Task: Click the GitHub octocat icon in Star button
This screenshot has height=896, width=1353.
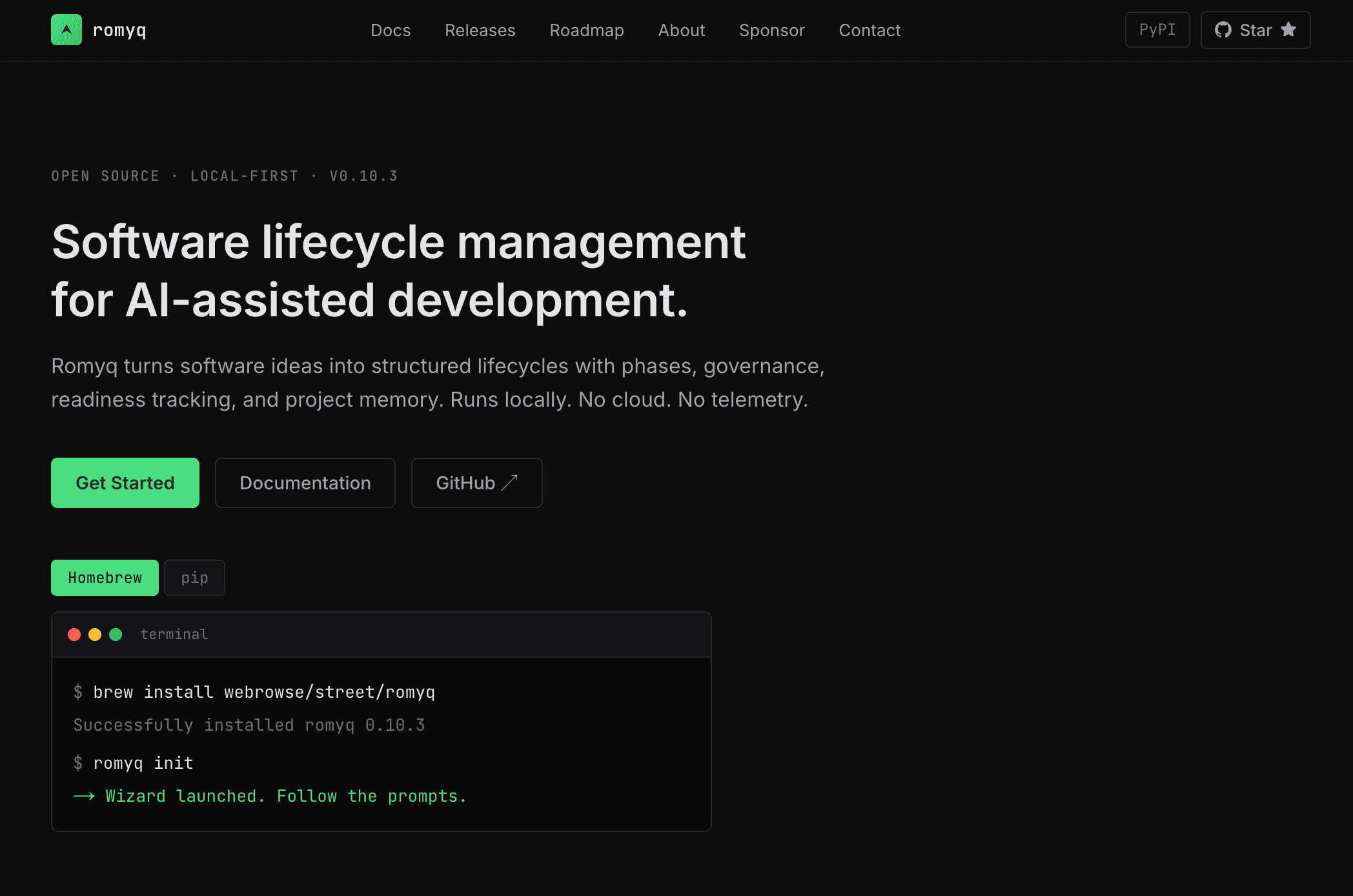Action: 1223,30
